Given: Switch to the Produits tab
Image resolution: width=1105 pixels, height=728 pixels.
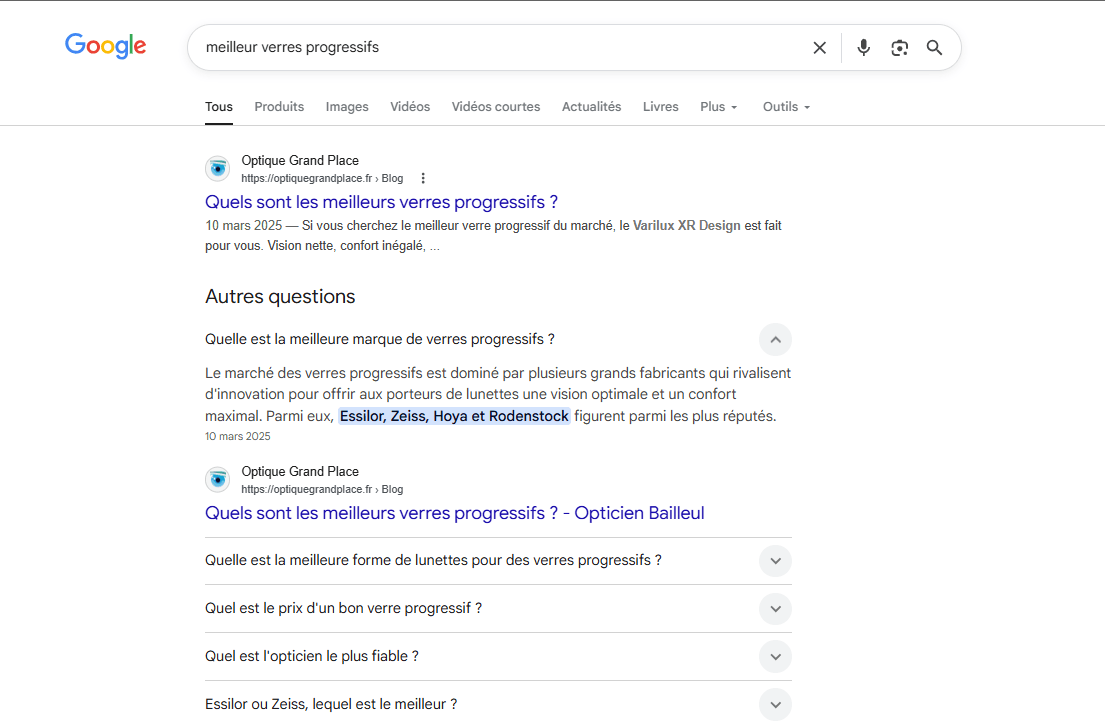Looking at the screenshot, I should pos(279,106).
